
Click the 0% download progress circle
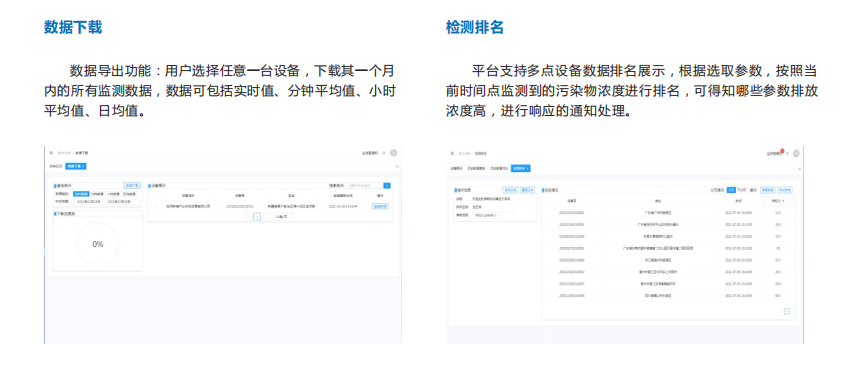pyautogui.click(x=98, y=244)
